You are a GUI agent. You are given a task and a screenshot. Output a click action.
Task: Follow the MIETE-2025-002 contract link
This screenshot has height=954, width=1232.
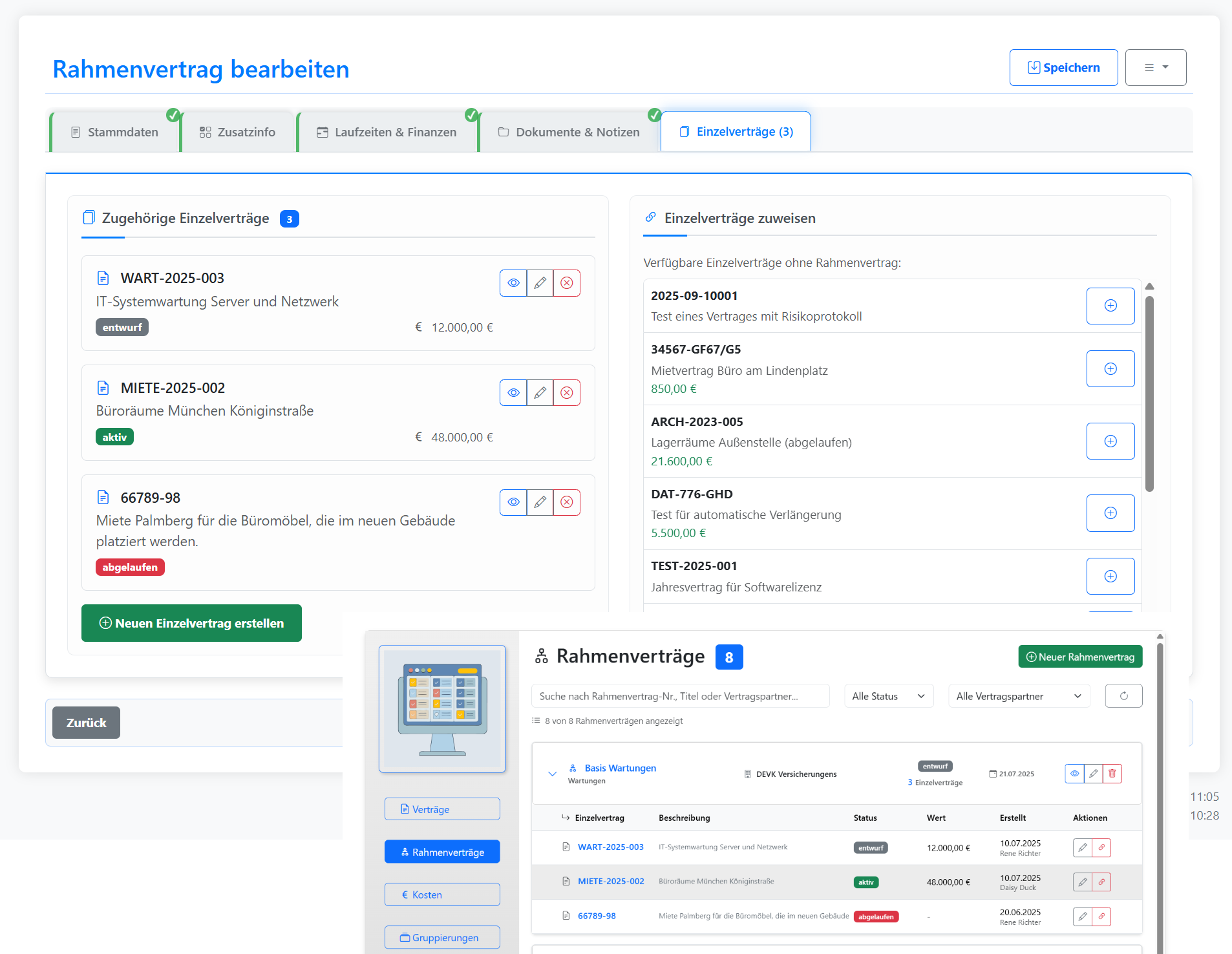610,881
